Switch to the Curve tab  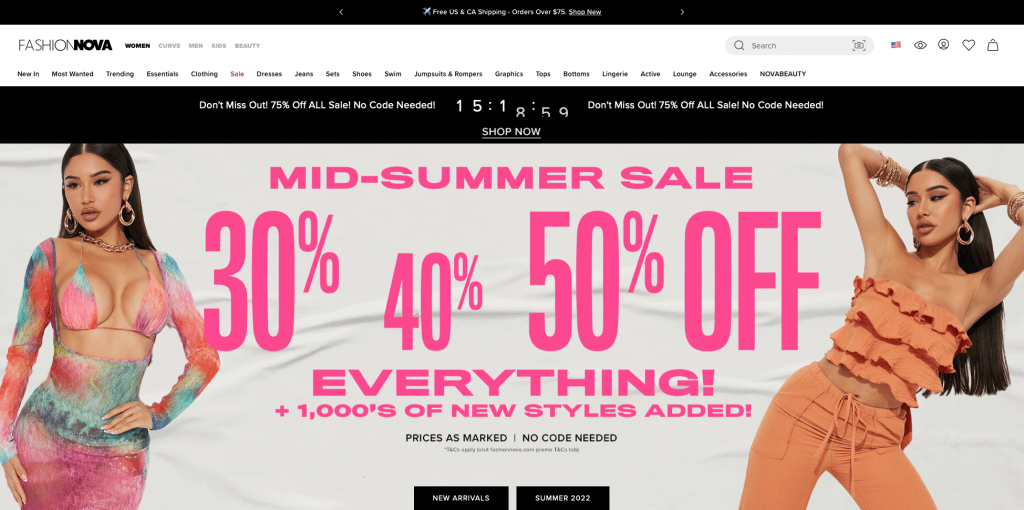[169, 46]
